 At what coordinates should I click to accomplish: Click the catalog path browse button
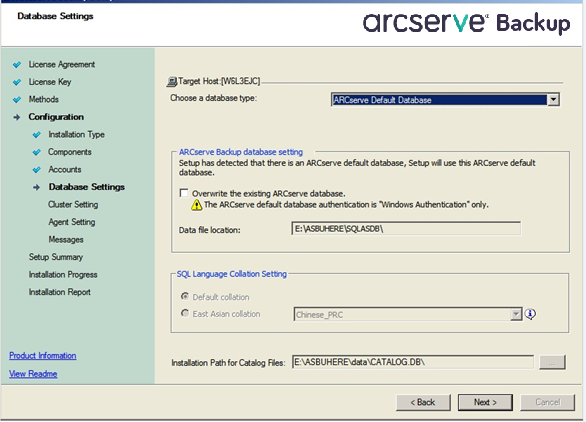tap(552, 362)
